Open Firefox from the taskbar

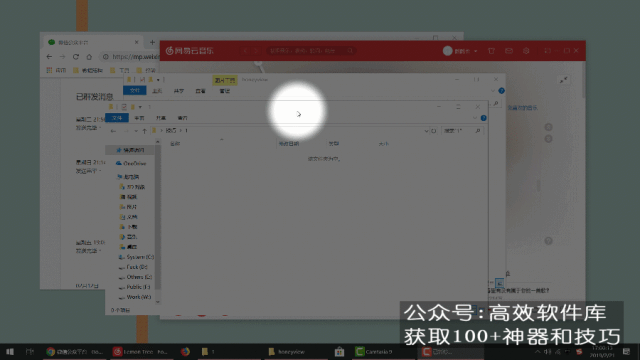[x=185, y=351]
